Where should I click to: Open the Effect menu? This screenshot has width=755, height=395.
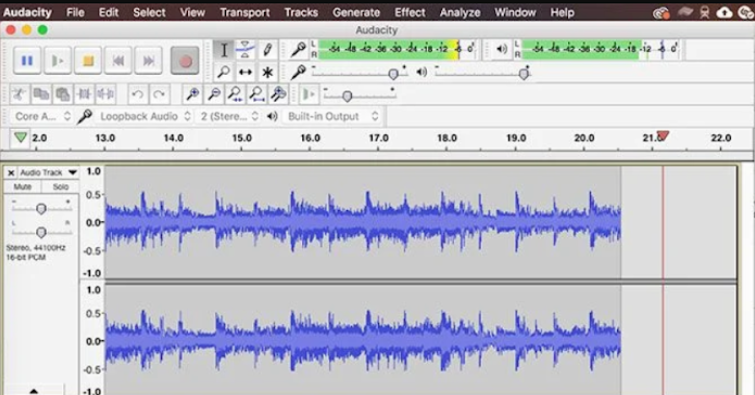point(410,12)
